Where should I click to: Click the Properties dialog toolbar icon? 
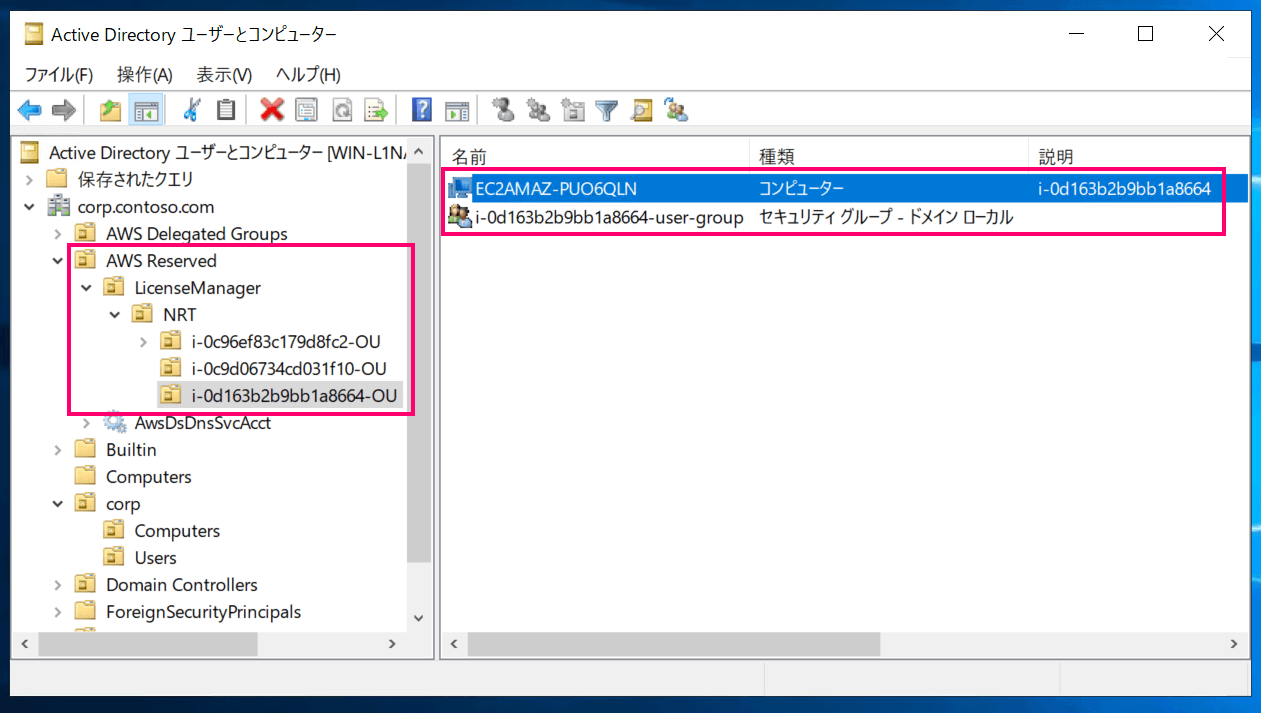point(306,110)
